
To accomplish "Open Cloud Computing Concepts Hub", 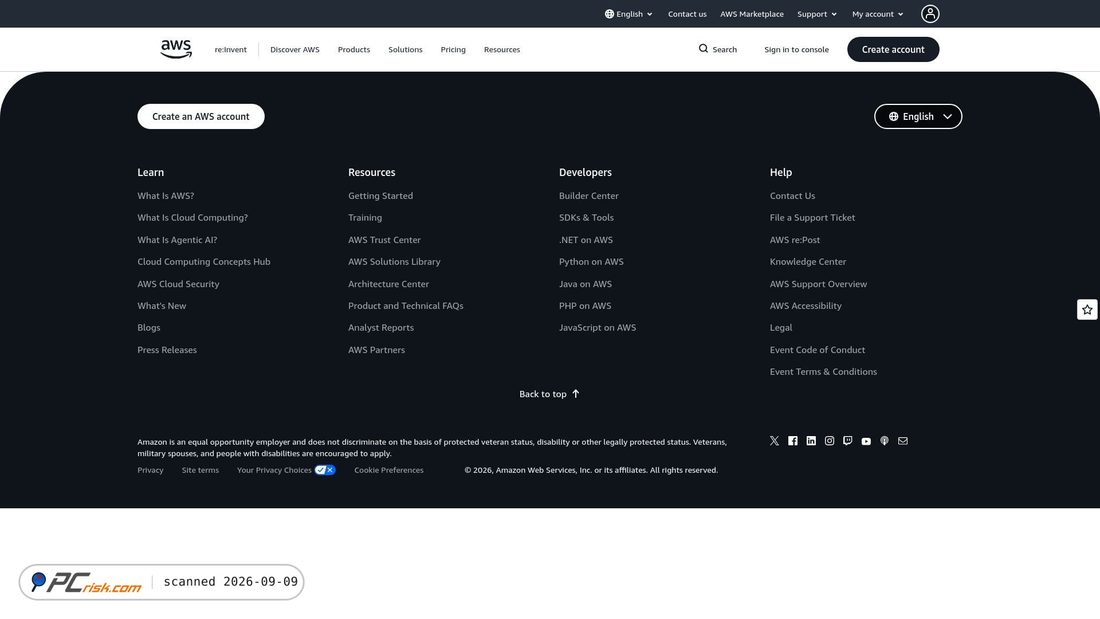I will (203, 262).
